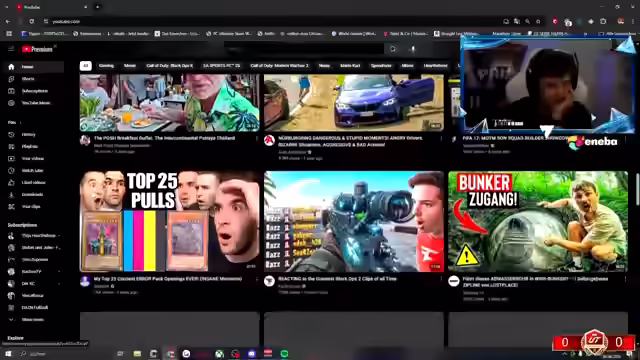Screen dimensions: 640x360
Task: Click the YouTube search input field
Action: (304, 49)
